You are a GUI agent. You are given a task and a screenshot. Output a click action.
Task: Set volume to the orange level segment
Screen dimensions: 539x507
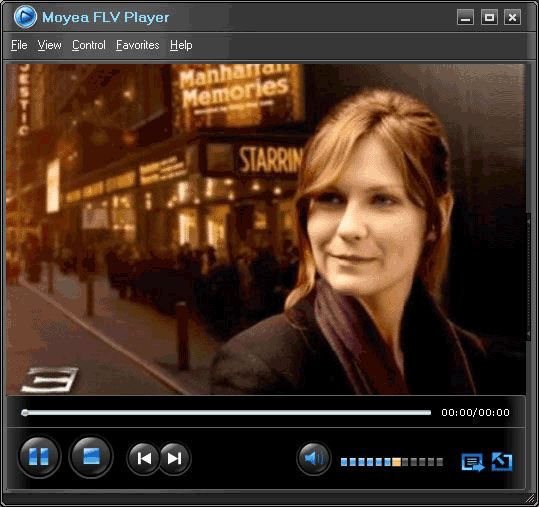tap(396, 462)
